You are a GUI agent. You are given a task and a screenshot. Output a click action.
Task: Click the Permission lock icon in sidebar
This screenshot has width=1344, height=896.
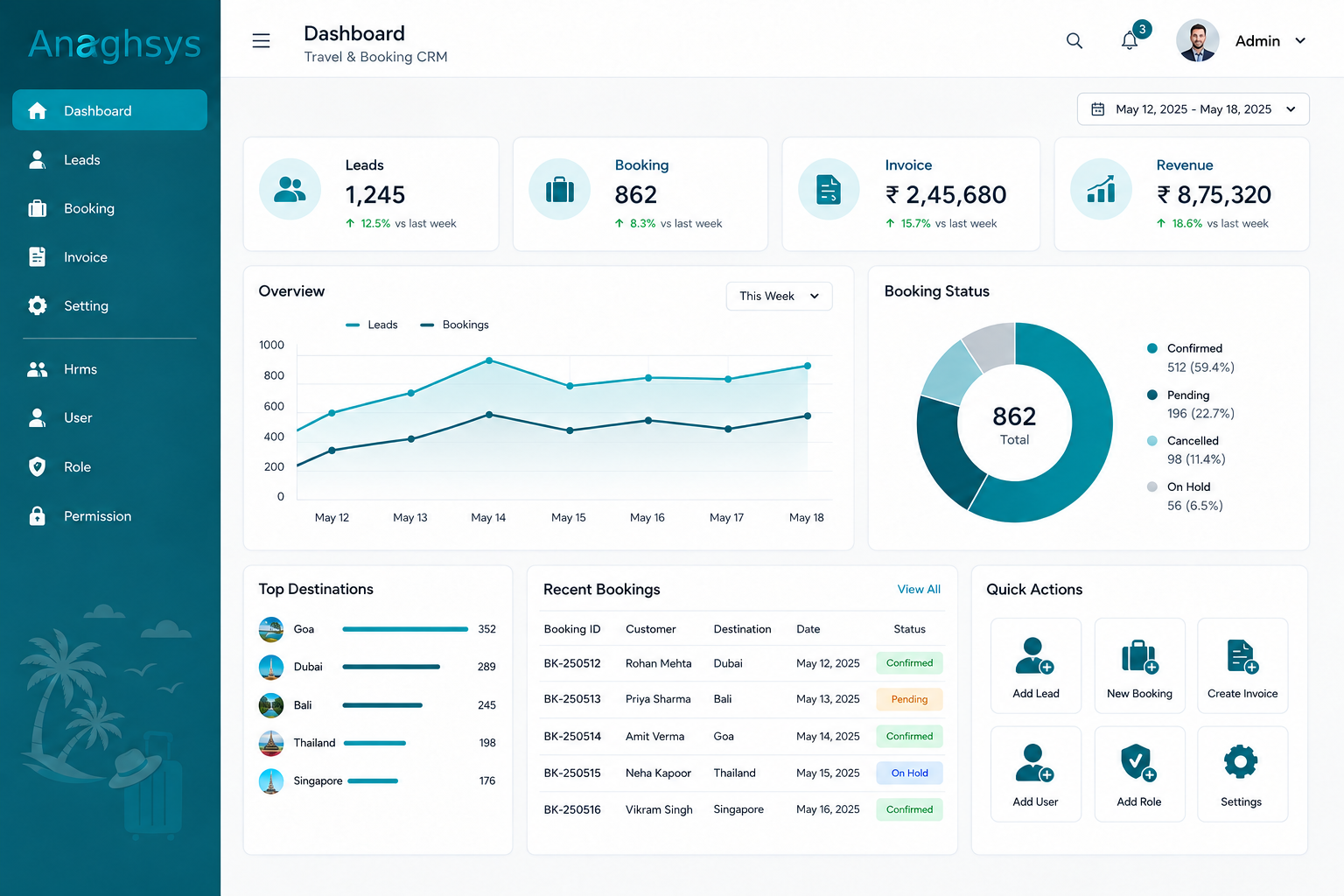point(37,516)
